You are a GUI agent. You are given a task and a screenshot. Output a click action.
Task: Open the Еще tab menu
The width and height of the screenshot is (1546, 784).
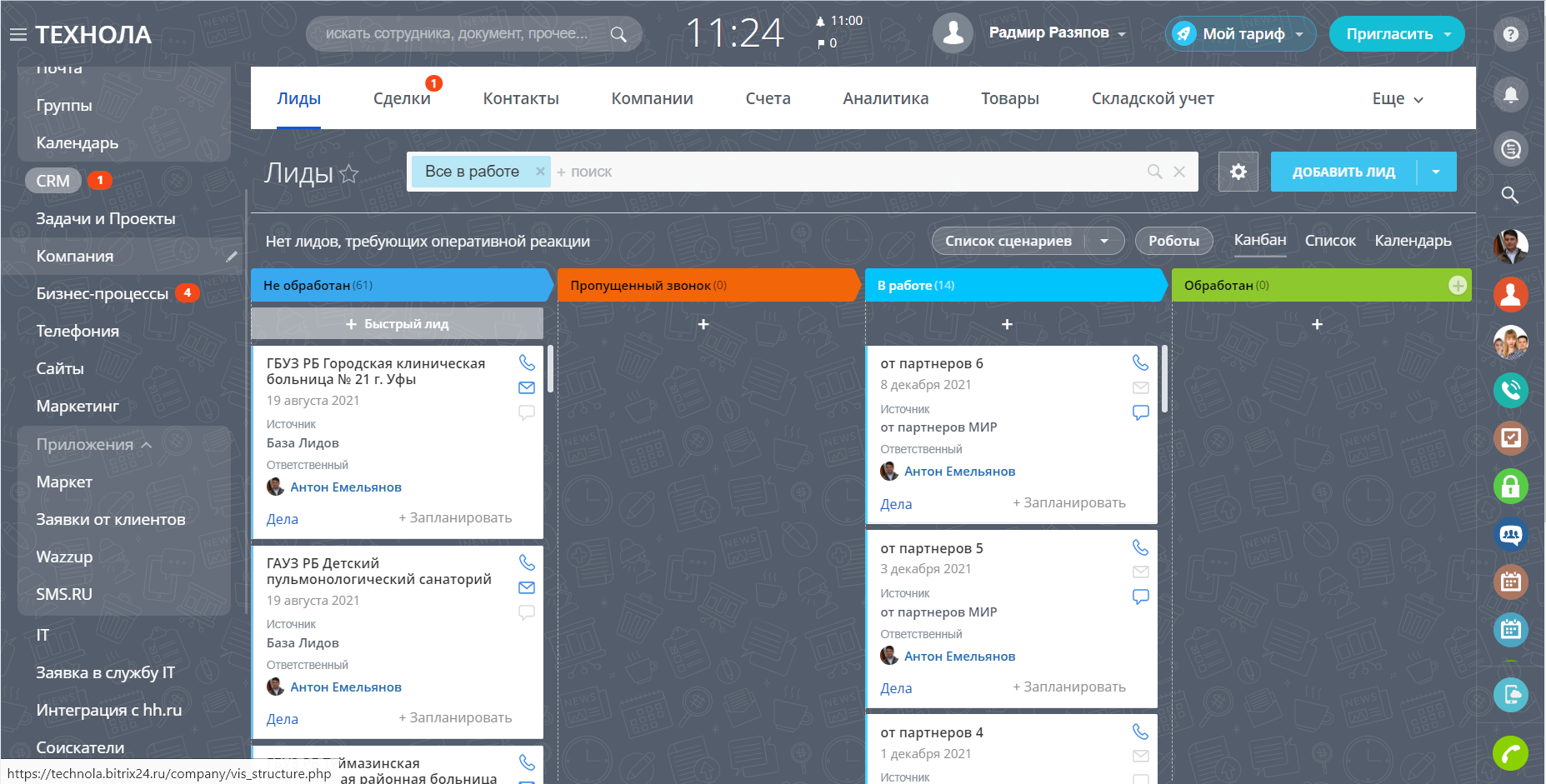tap(1398, 98)
